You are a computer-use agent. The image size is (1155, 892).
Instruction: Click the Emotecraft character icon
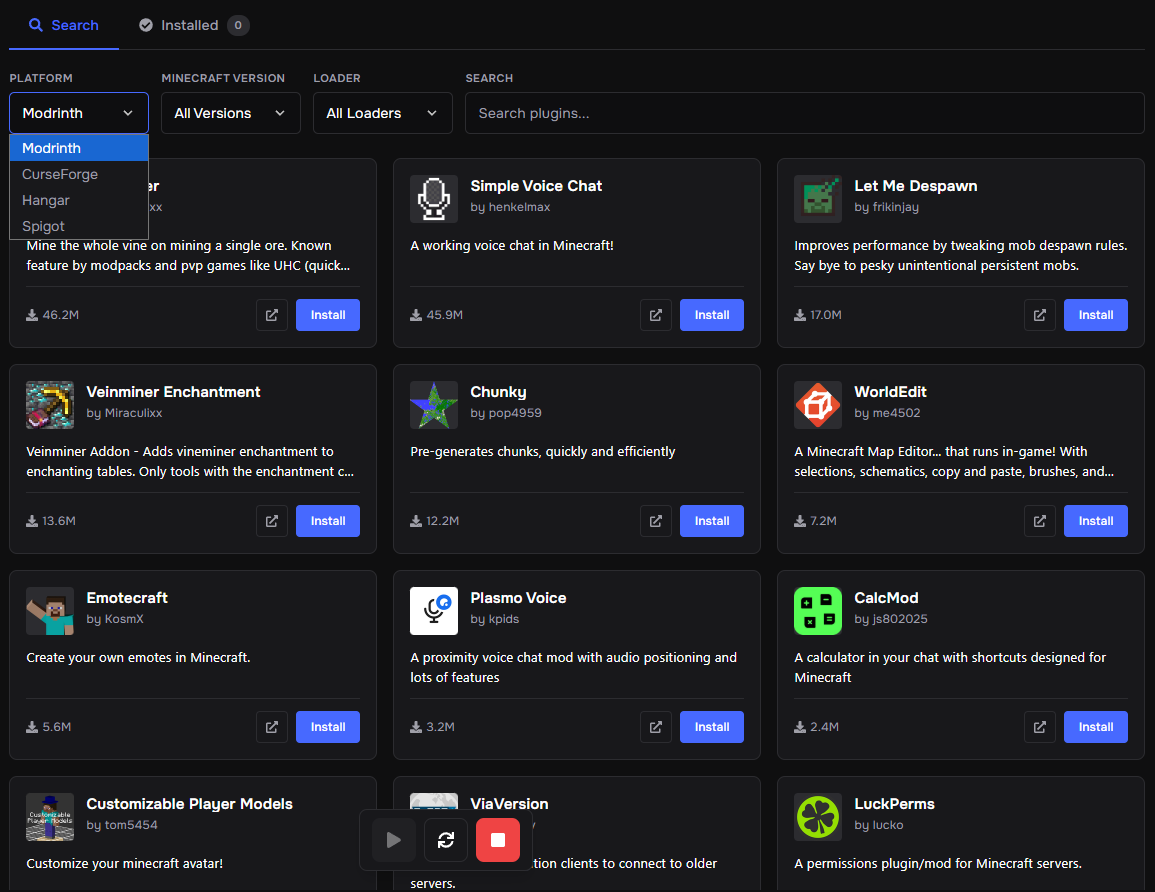pyautogui.click(x=50, y=611)
